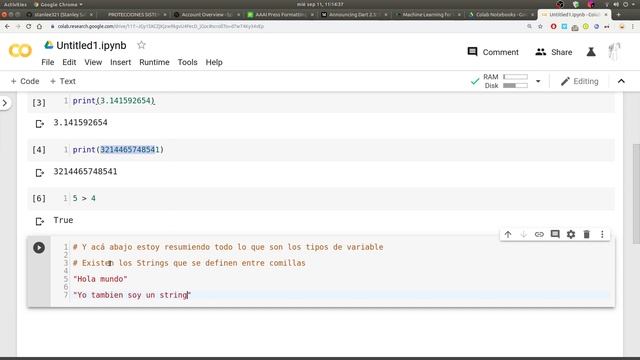This screenshot has height=360, width=640.
Task: Switch to Colab Notebooks browser tab
Action: [x=500, y=14]
